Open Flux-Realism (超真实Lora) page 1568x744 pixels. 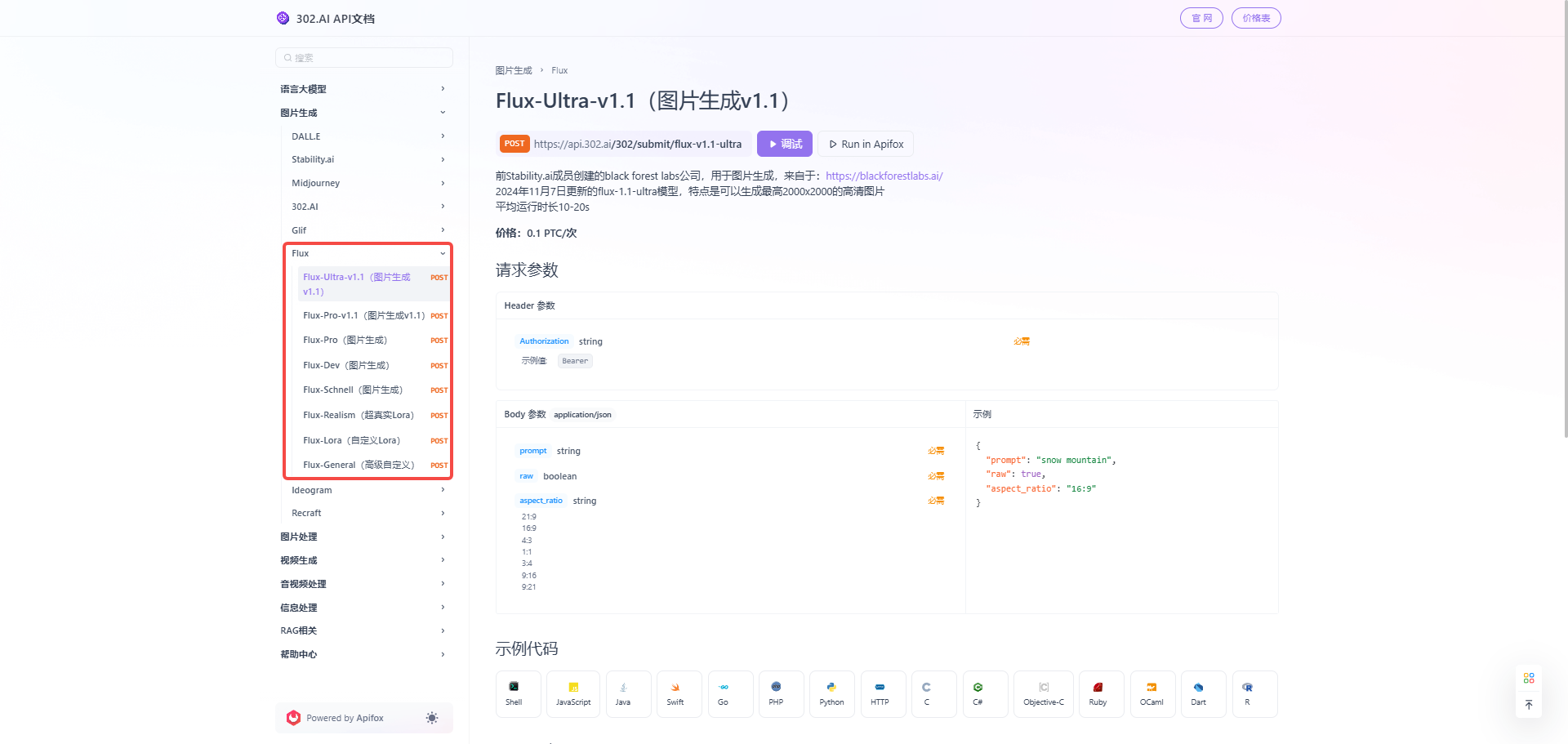click(374, 415)
